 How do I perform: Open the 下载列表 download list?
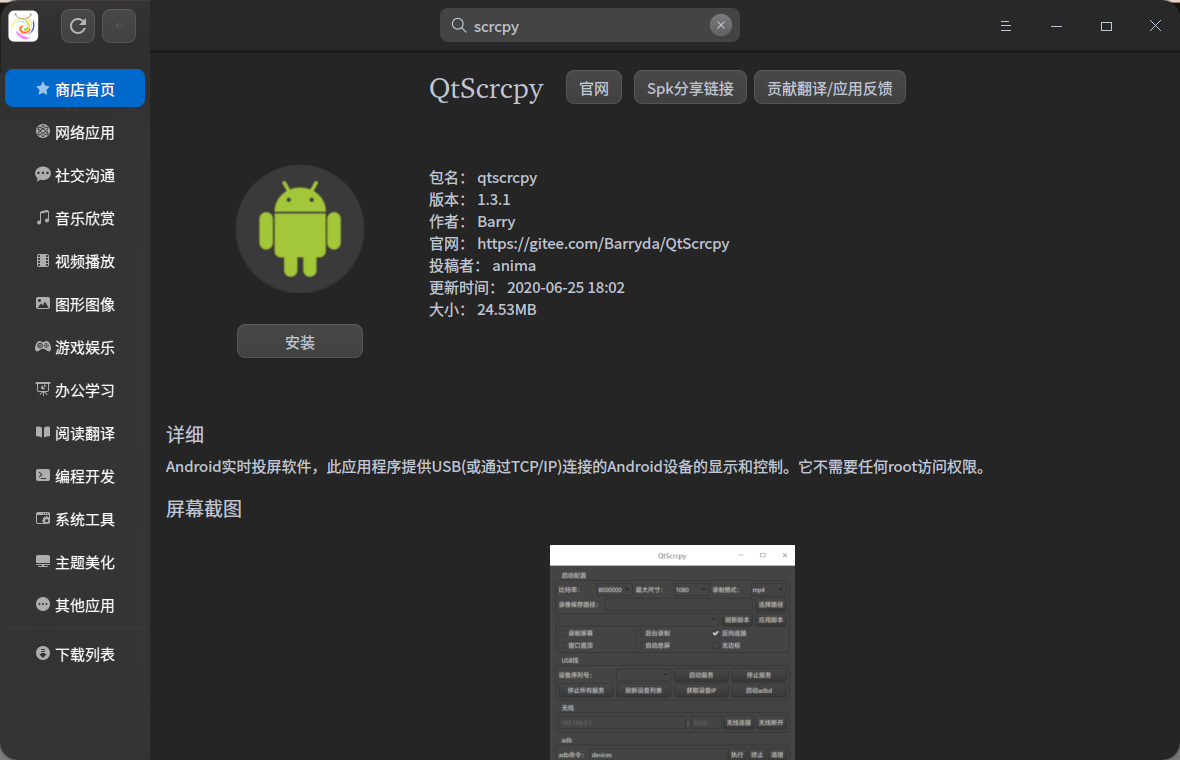[x=75, y=654]
